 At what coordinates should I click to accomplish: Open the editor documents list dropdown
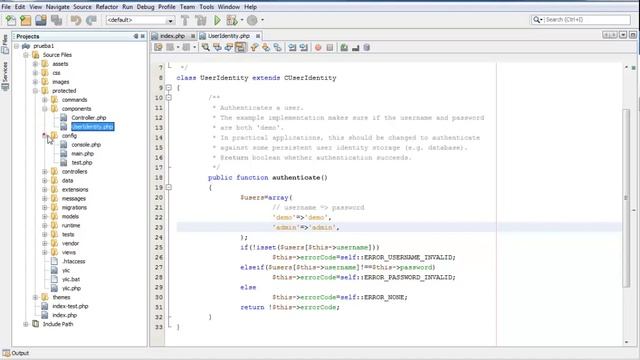click(623, 35)
